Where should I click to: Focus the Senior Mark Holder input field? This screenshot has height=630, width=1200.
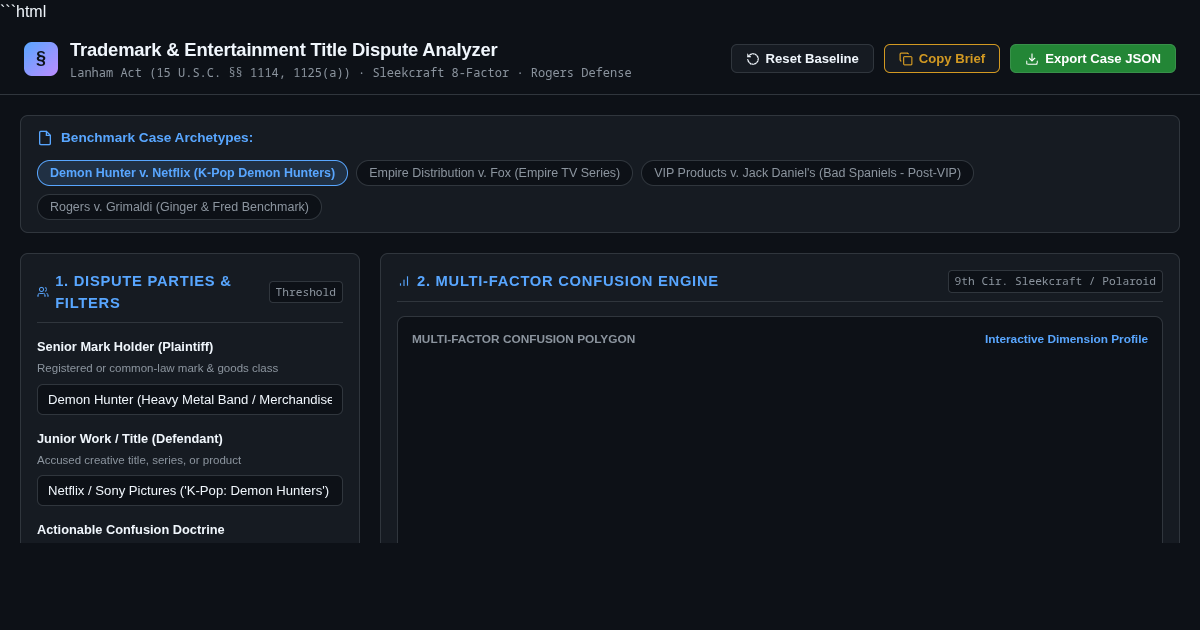pos(190,399)
